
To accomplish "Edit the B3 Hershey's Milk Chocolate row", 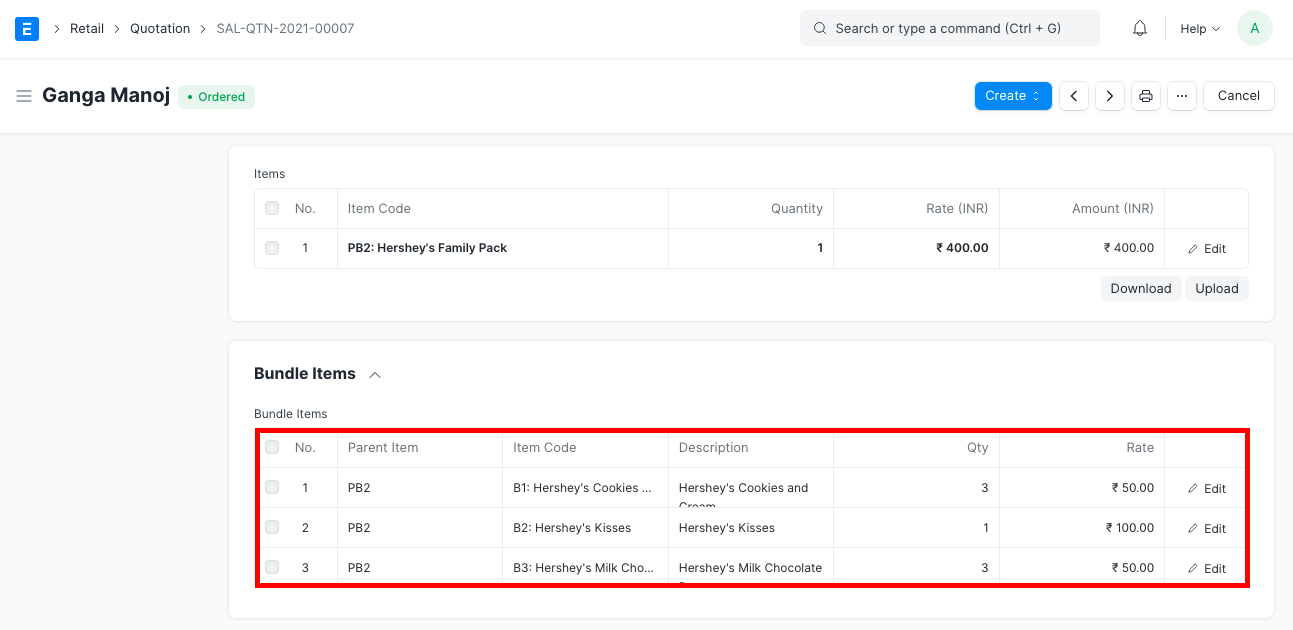I will [1207, 569].
